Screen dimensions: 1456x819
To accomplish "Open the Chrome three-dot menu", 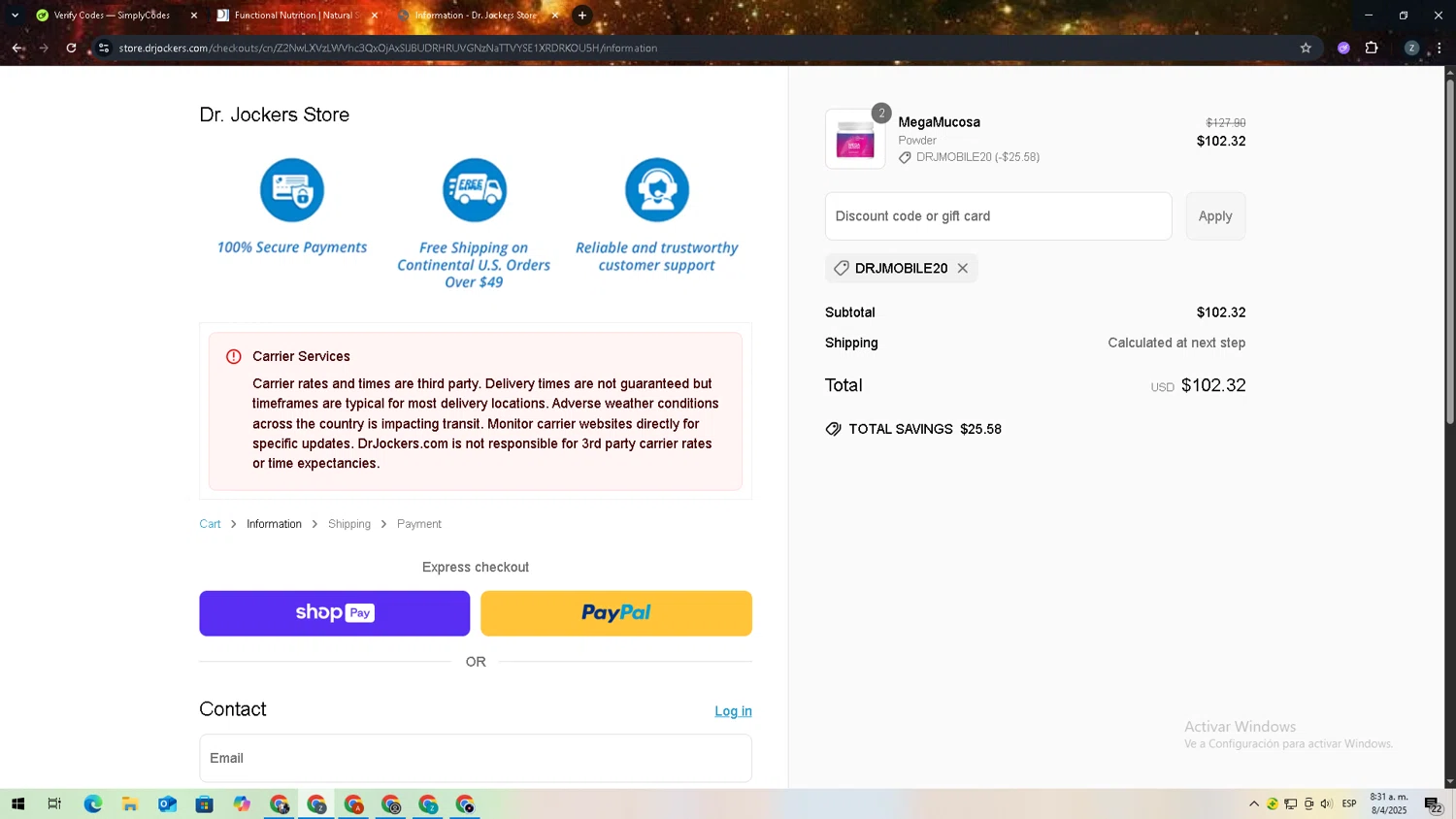I will pyautogui.click(x=1439, y=48).
